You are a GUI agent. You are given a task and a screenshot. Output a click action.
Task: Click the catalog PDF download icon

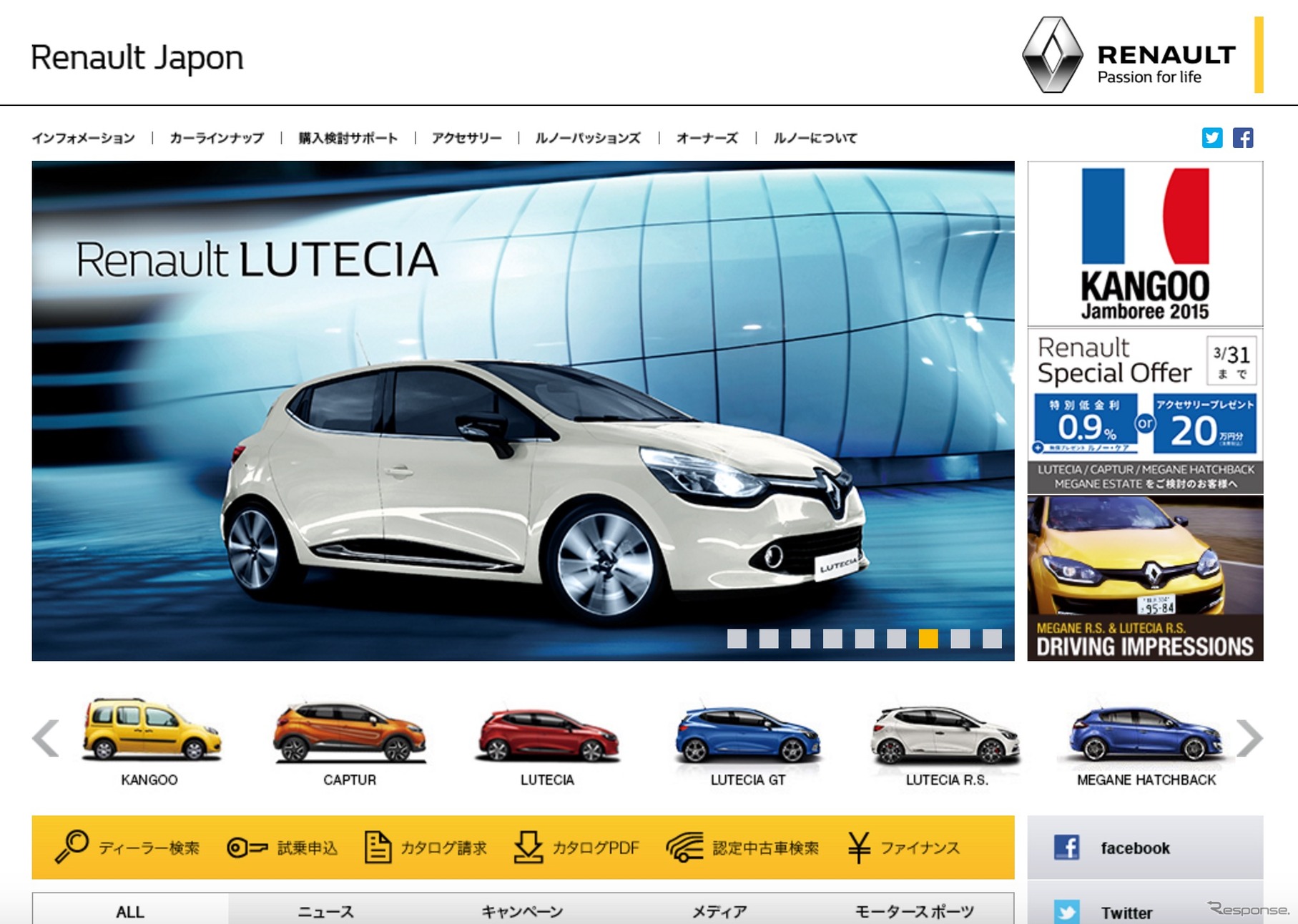tap(528, 847)
